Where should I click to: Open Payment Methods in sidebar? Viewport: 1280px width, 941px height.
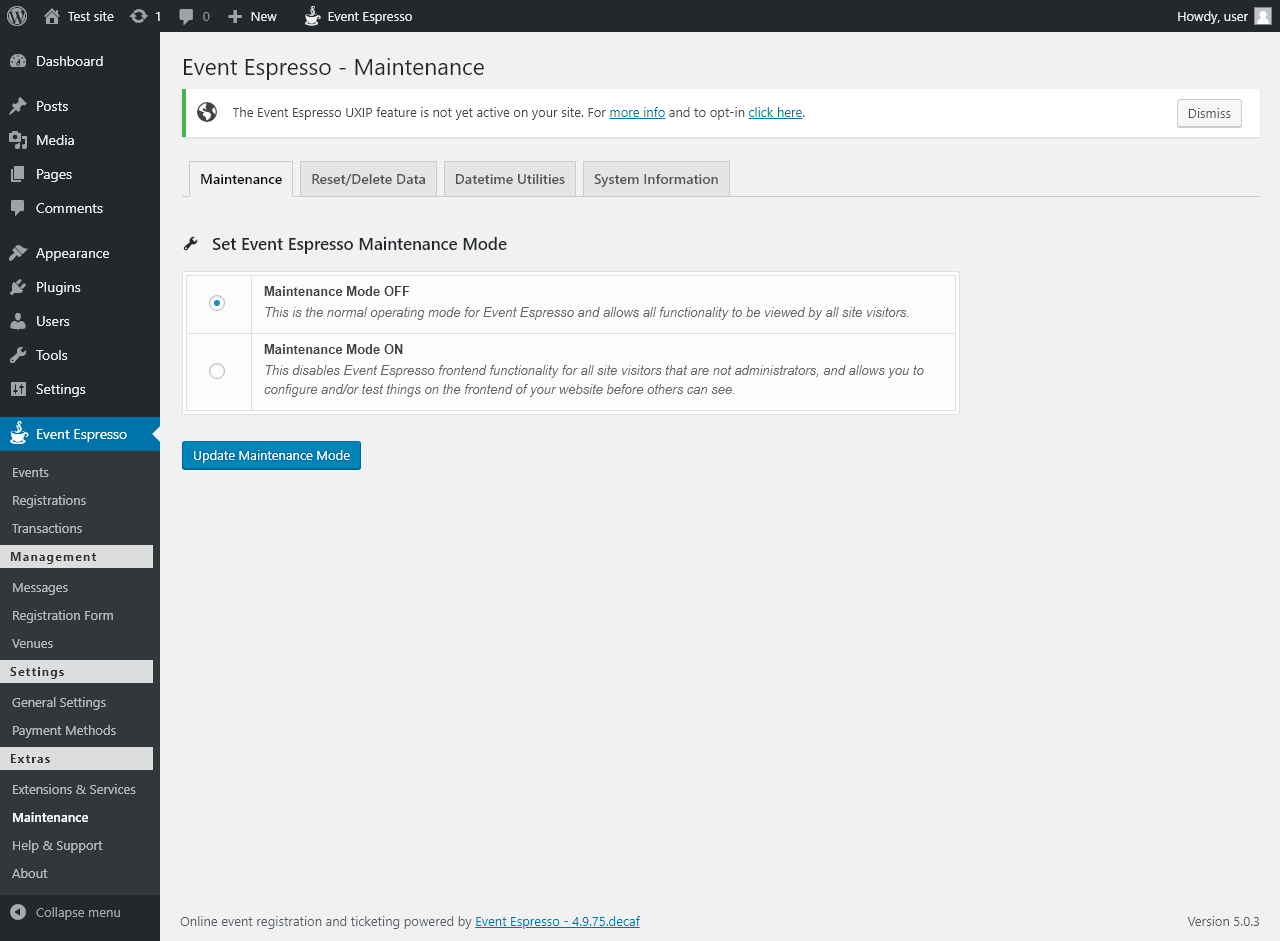point(64,730)
